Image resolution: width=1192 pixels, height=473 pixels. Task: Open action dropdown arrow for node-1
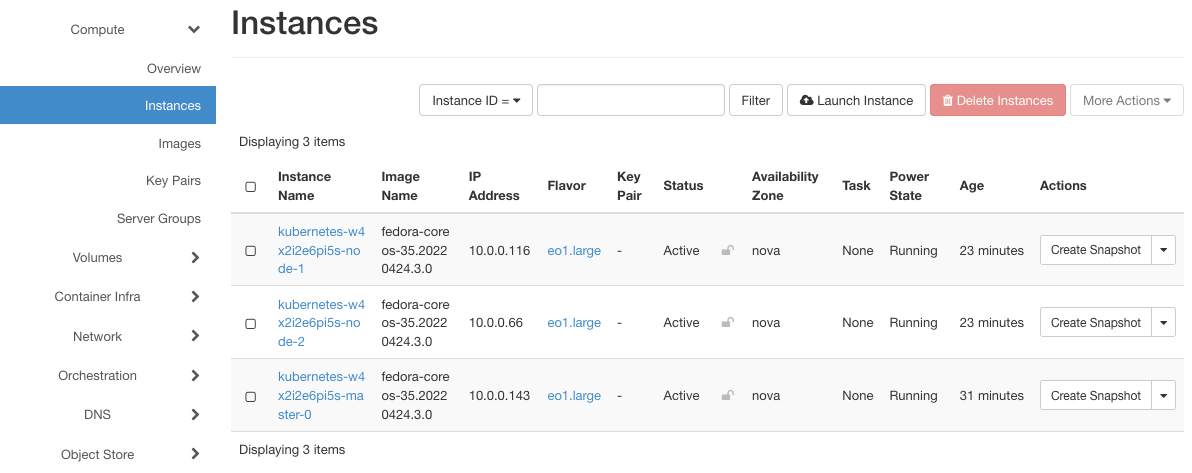(x=1163, y=250)
